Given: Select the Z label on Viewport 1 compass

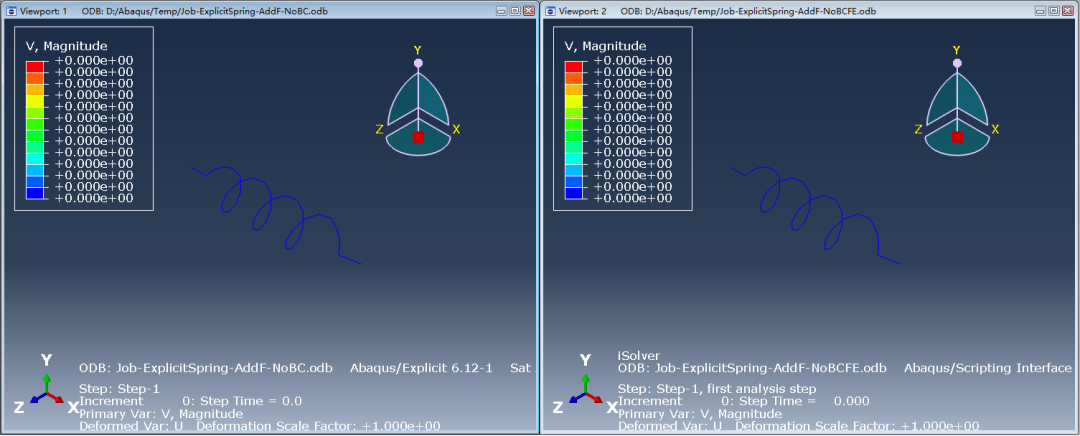Looking at the screenshot, I should coord(379,129).
